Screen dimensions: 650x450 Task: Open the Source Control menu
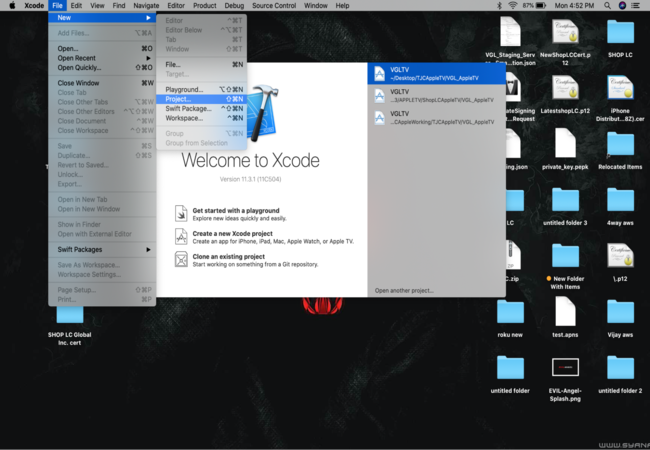pyautogui.click(x=274, y=5)
